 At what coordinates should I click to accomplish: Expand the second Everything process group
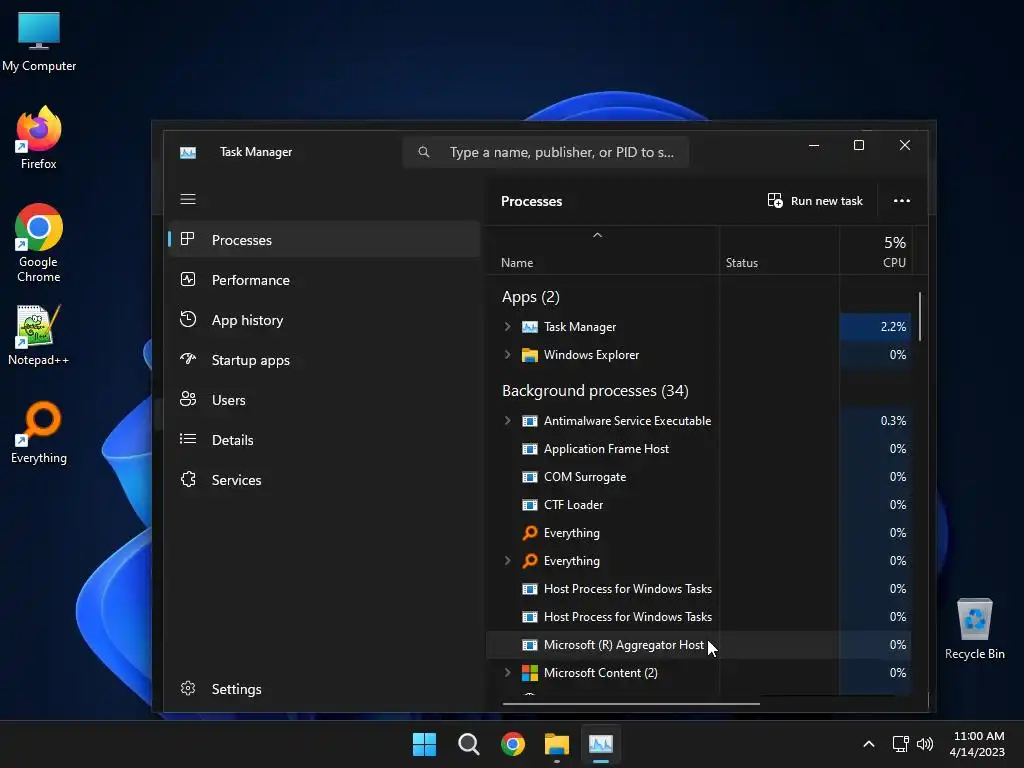[x=507, y=560]
